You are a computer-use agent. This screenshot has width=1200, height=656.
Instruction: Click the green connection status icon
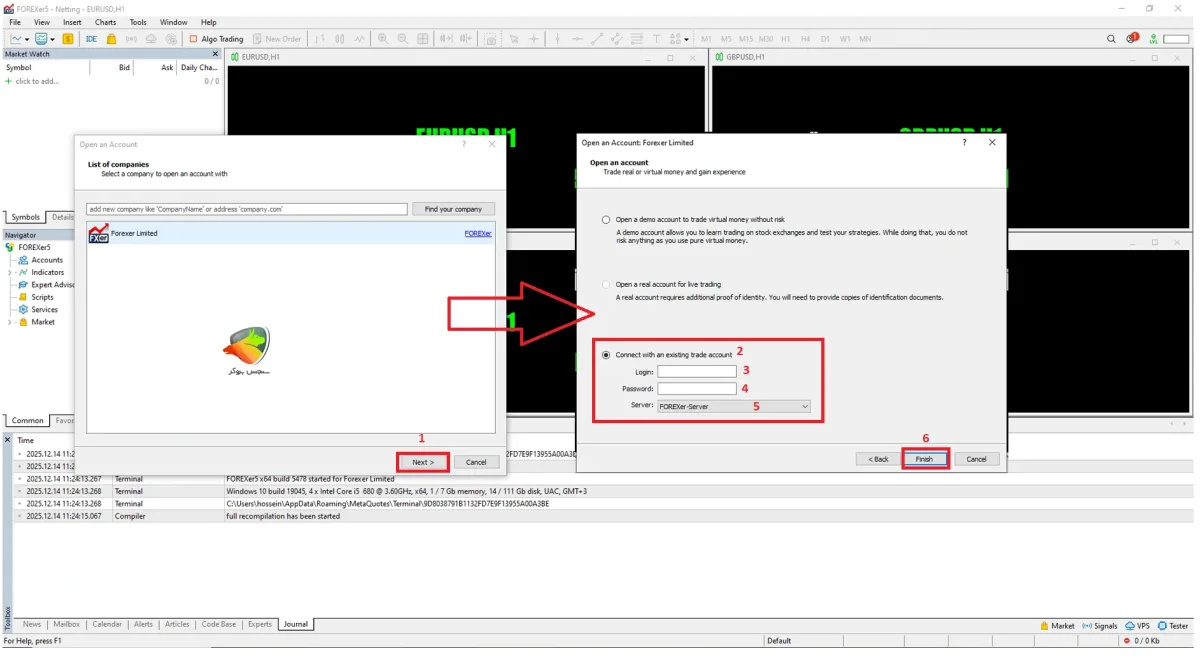tap(1153, 39)
